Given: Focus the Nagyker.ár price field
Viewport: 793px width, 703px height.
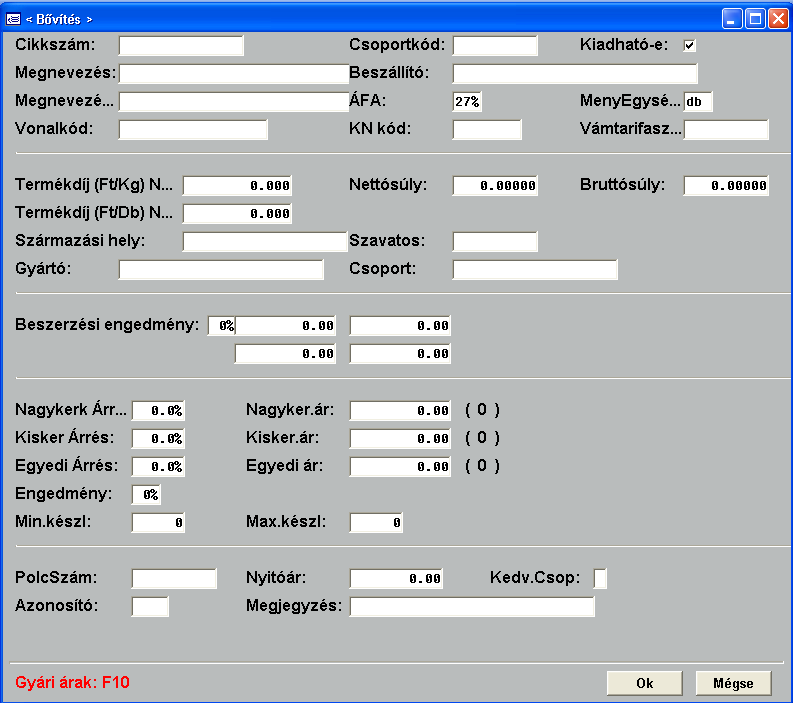Looking at the screenshot, I should coord(400,411).
